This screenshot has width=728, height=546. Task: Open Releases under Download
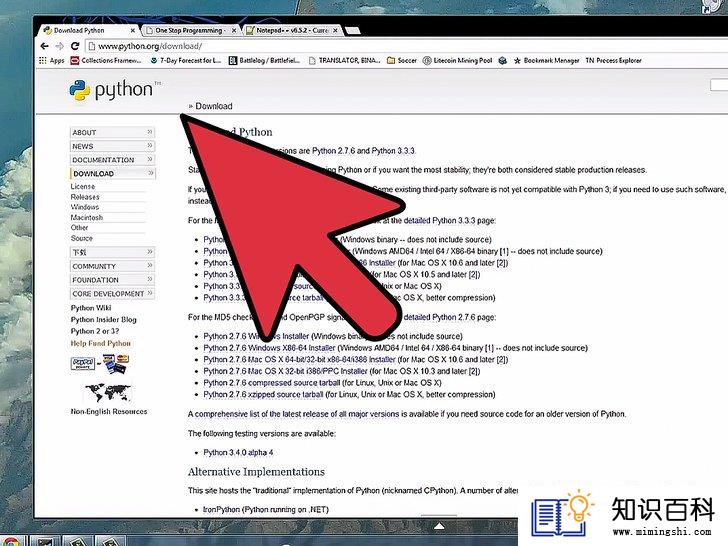click(85, 197)
